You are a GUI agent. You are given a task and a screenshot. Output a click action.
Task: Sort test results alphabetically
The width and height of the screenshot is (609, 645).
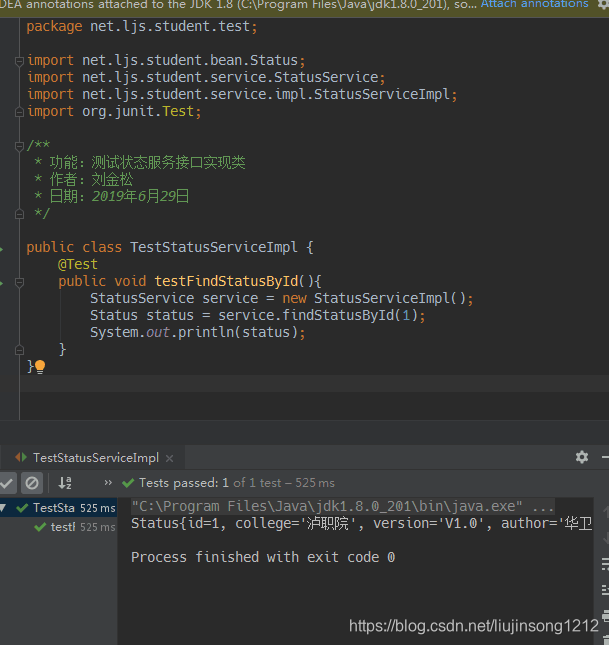pos(65,483)
